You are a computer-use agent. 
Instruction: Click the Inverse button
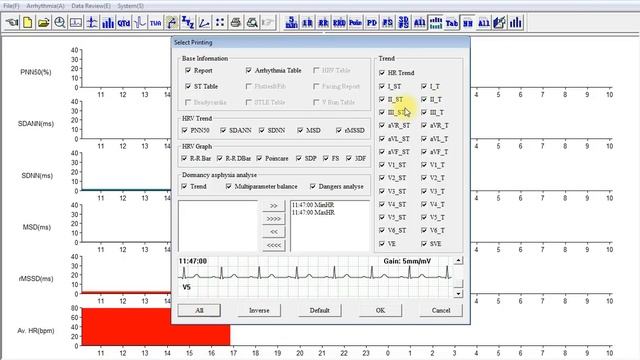coord(259,310)
